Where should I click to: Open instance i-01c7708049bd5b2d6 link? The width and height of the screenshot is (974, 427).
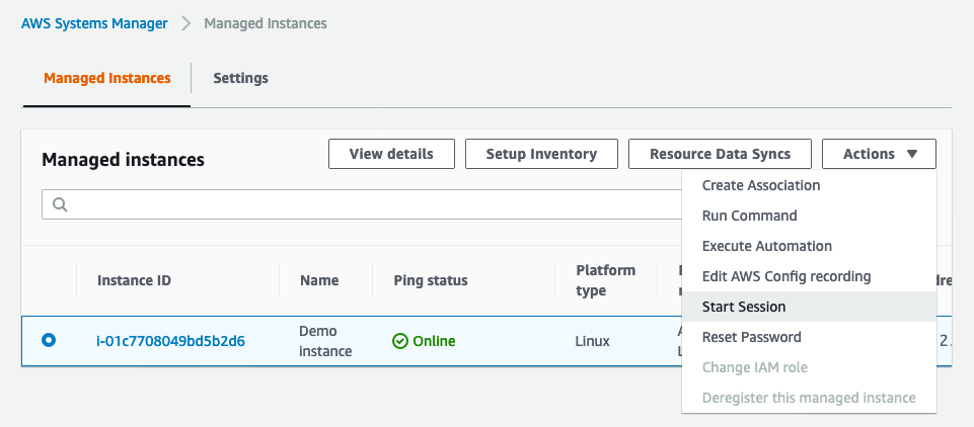click(x=170, y=341)
